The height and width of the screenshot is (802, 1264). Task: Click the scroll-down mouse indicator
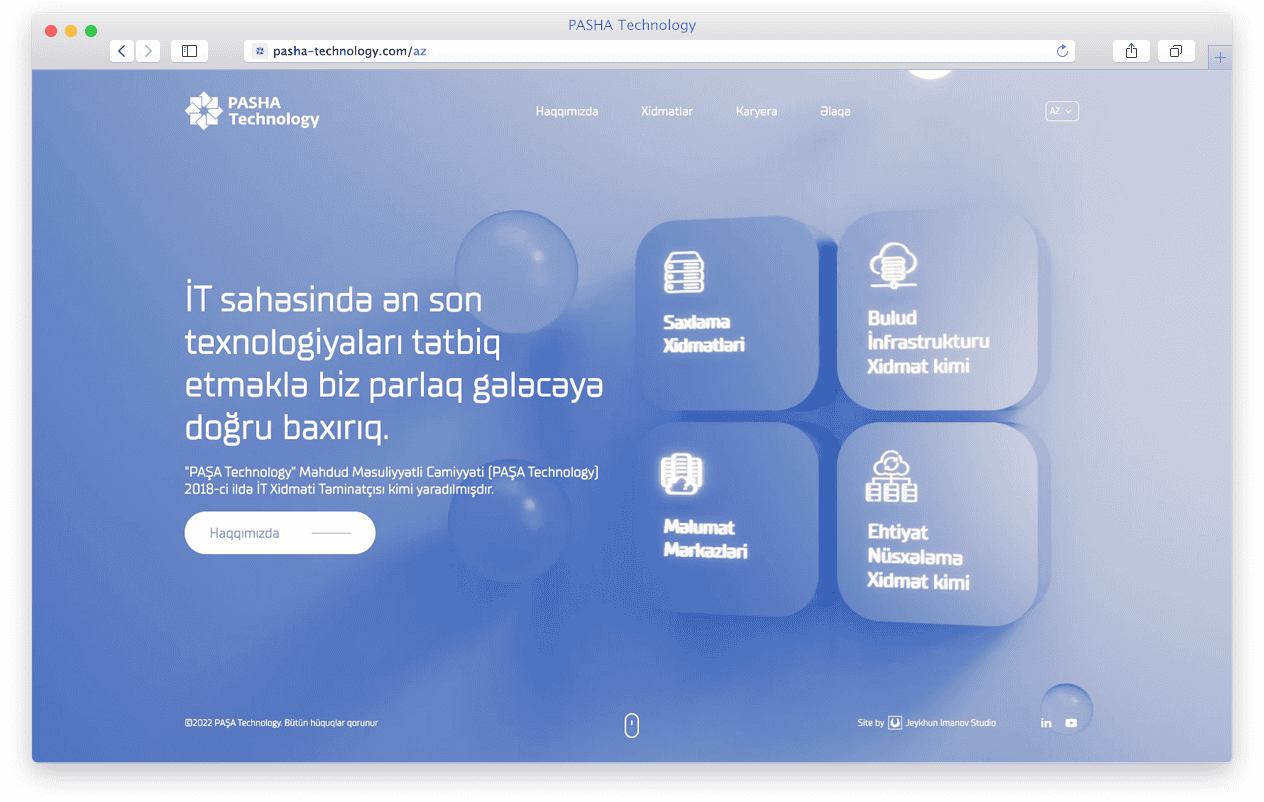point(632,725)
